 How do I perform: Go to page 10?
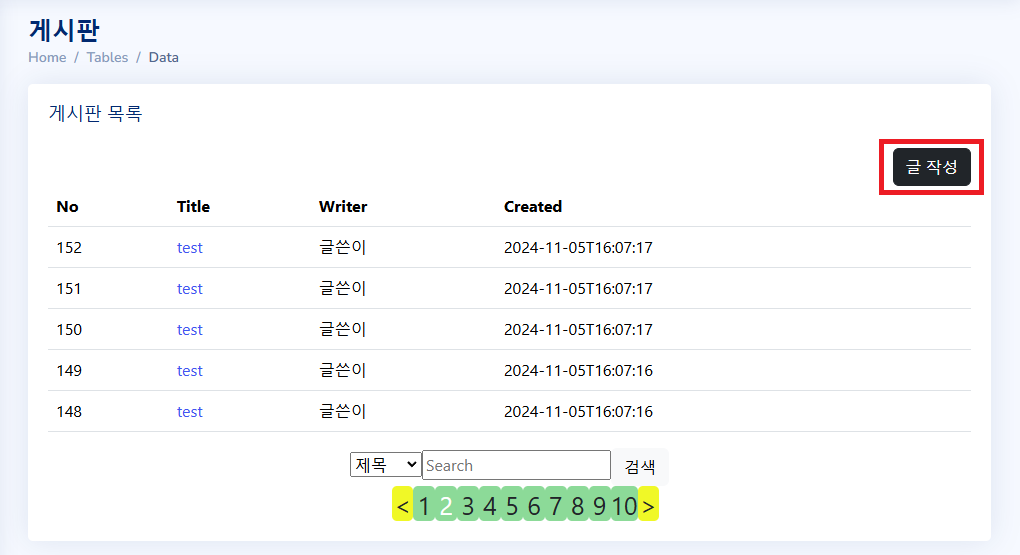pos(624,504)
